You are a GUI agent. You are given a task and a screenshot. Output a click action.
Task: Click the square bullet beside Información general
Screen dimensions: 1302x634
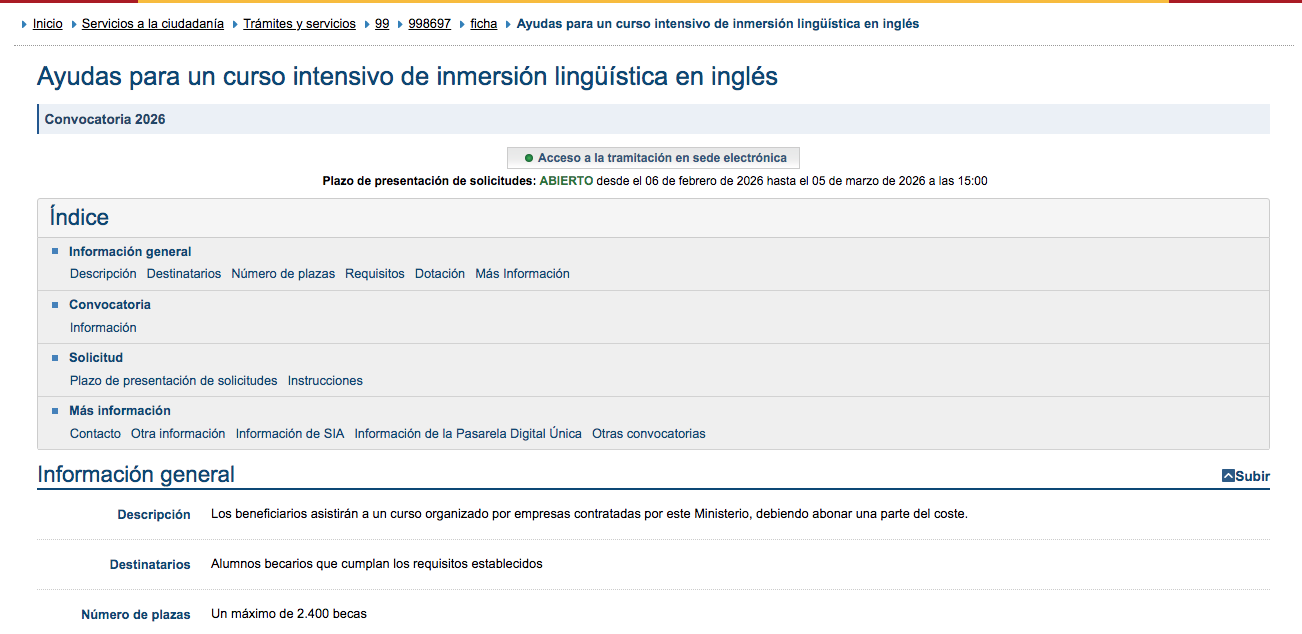(54, 250)
